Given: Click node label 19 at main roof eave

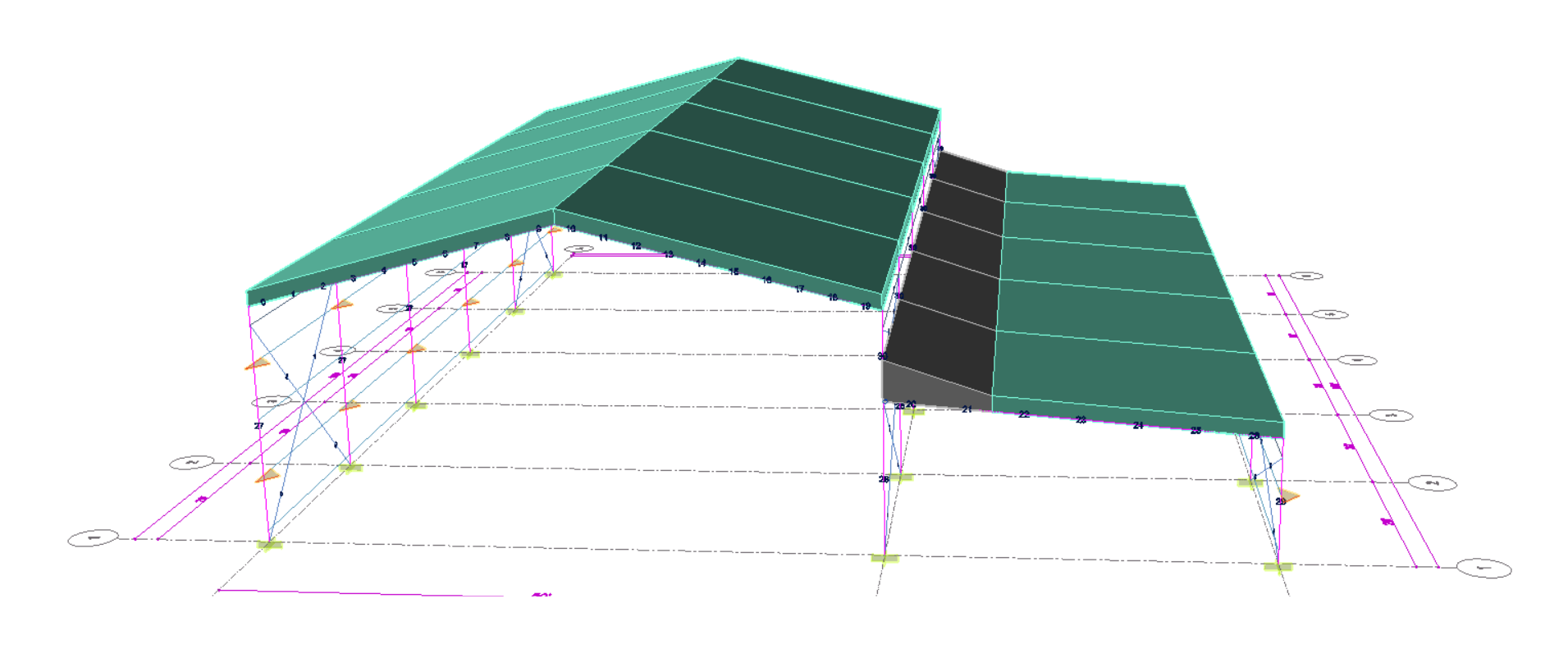Looking at the screenshot, I should (x=866, y=306).
